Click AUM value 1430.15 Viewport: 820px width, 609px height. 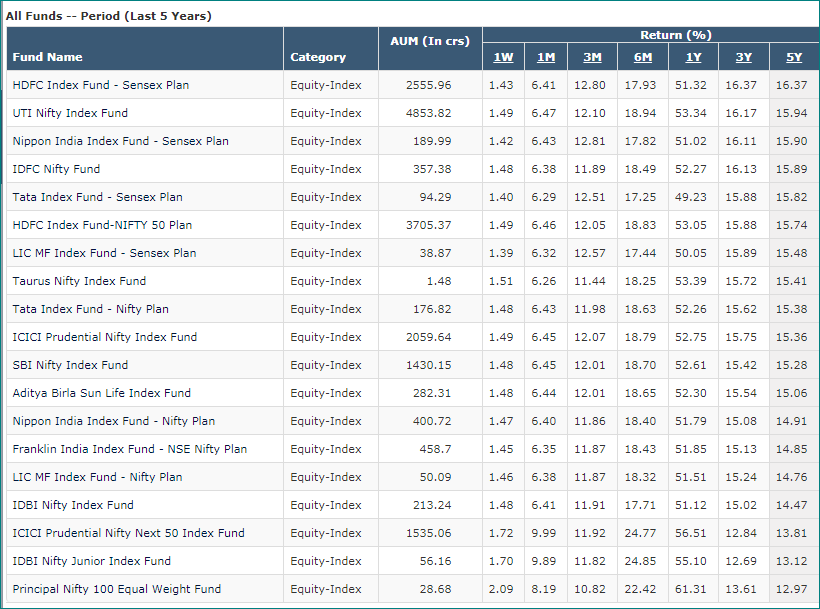click(x=428, y=365)
